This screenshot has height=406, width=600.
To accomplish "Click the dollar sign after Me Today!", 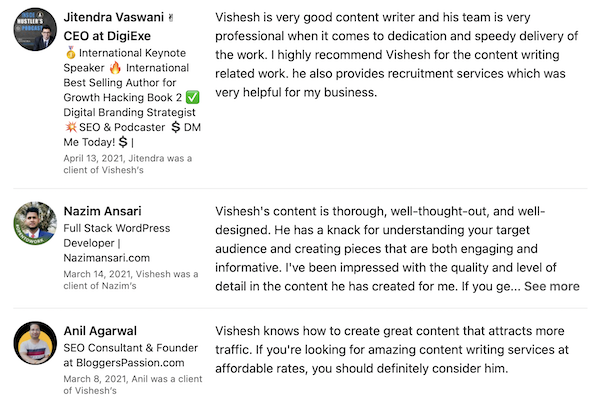I will click(x=123, y=142).
